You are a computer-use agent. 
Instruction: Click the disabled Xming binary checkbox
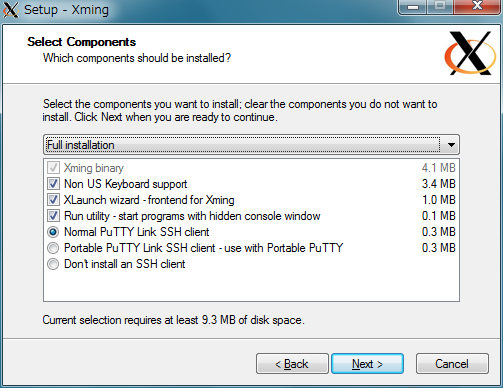[x=53, y=168]
